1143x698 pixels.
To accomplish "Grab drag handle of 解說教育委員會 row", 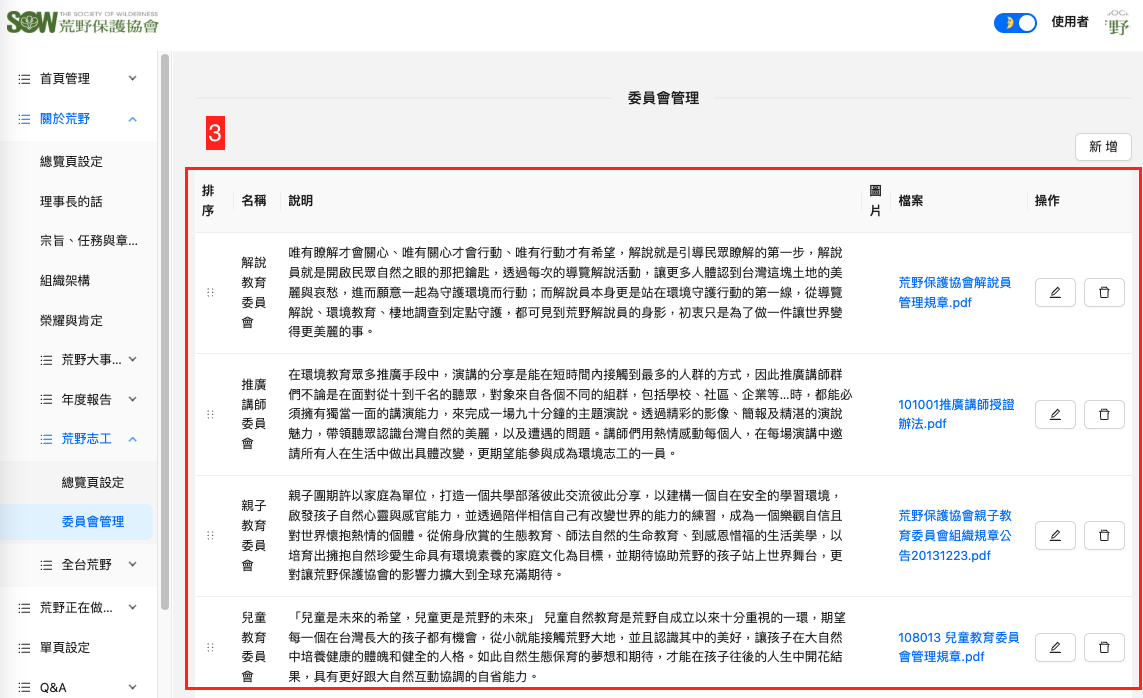I will [x=210, y=292].
